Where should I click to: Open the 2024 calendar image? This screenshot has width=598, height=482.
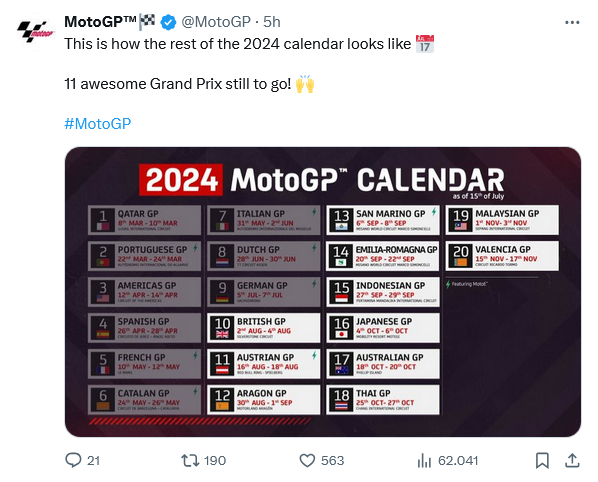pyautogui.click(x=323, y=292)
